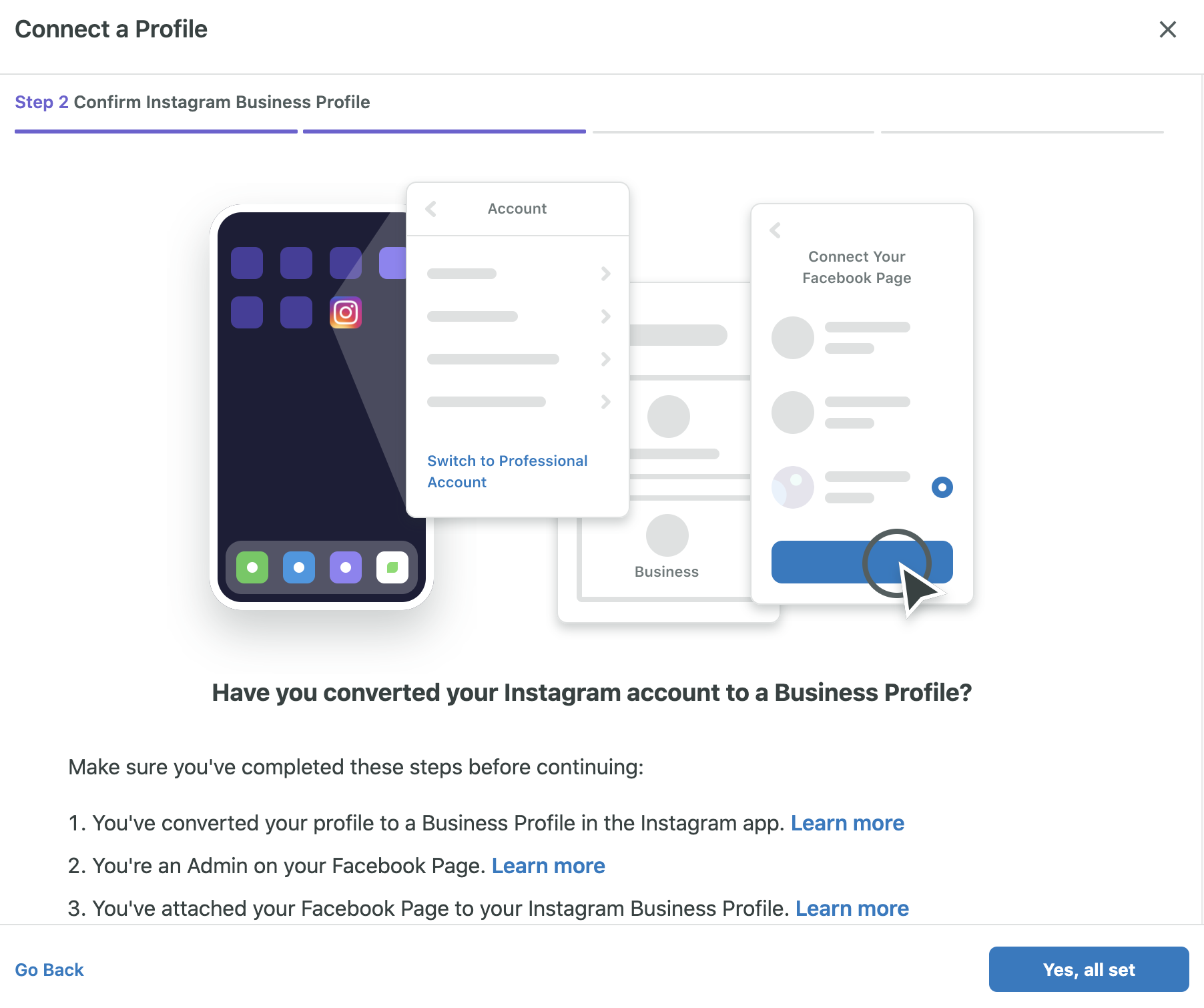This screenshot has height=1008, width=1204.
Task: Click Switch to Professional Account
Action: tap(507, 471)
